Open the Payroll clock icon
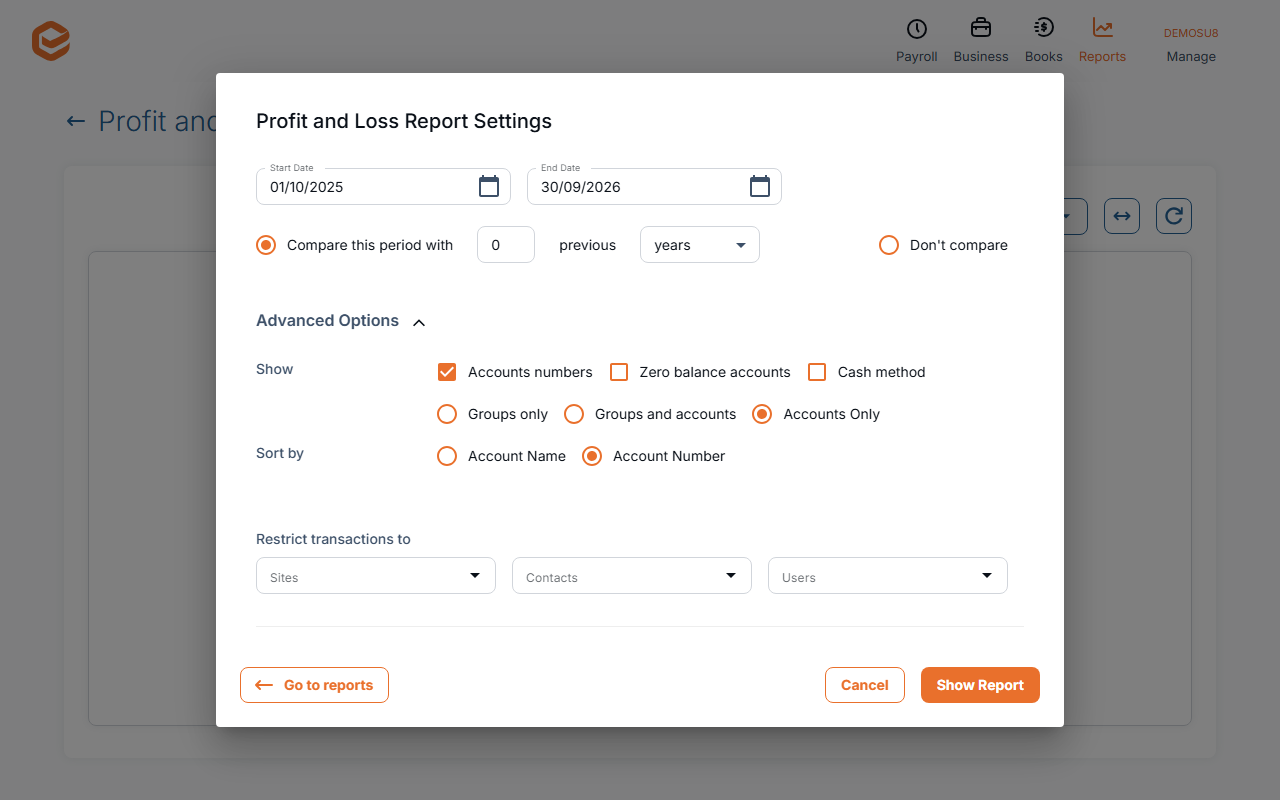1280x800 pixels. [x=916, y=29]
